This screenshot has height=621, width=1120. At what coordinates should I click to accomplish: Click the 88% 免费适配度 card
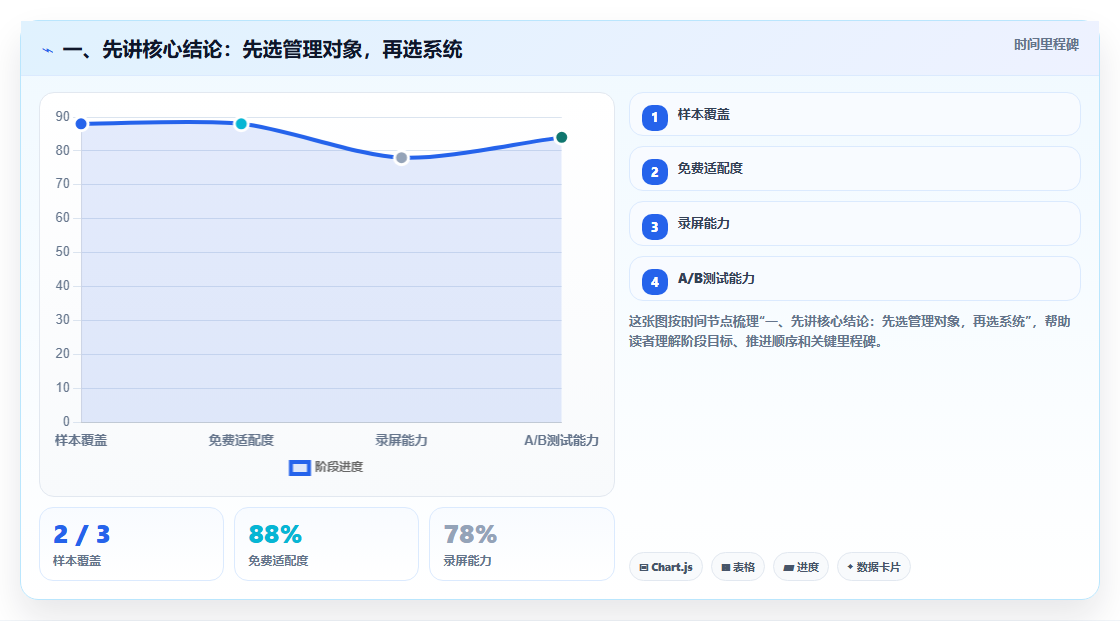[x=326, y=544]
